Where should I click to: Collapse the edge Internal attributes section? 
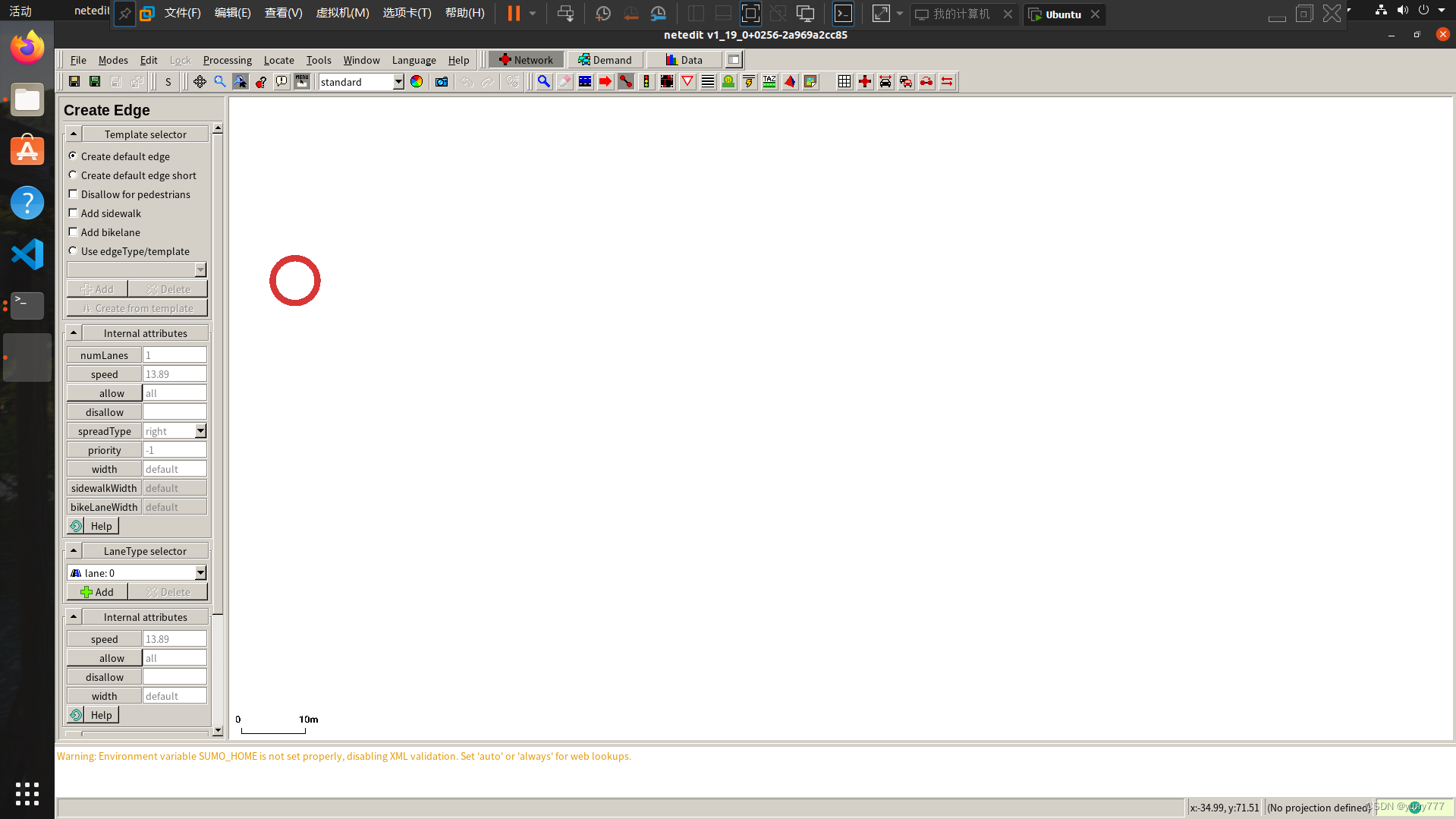[74, 332]
